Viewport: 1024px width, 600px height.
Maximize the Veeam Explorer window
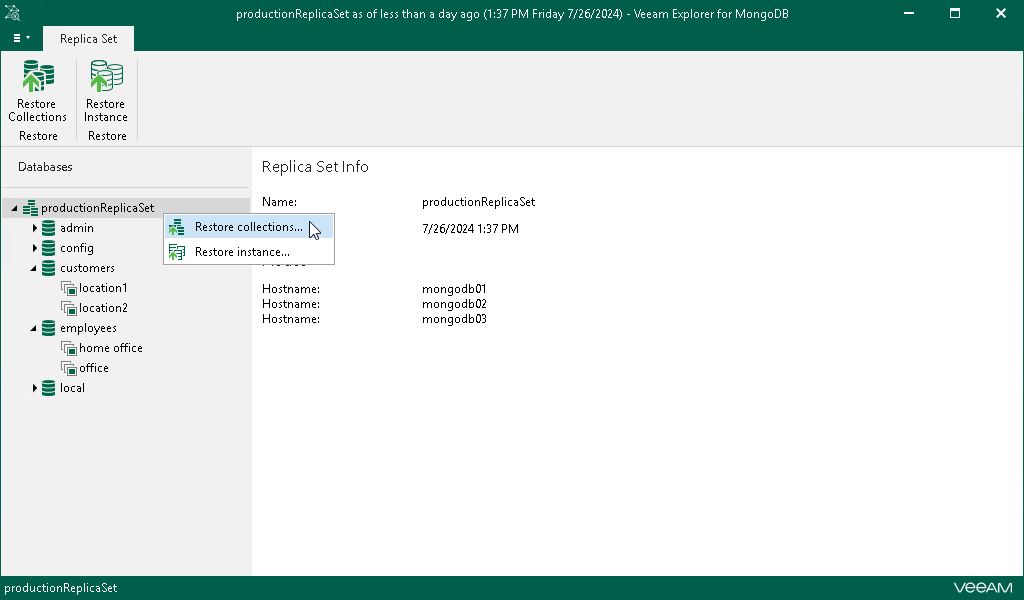point(955,13)
